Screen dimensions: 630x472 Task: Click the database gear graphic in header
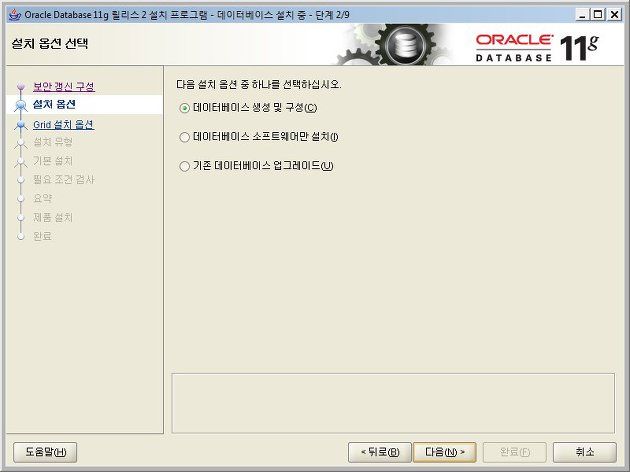pos(396,44)
